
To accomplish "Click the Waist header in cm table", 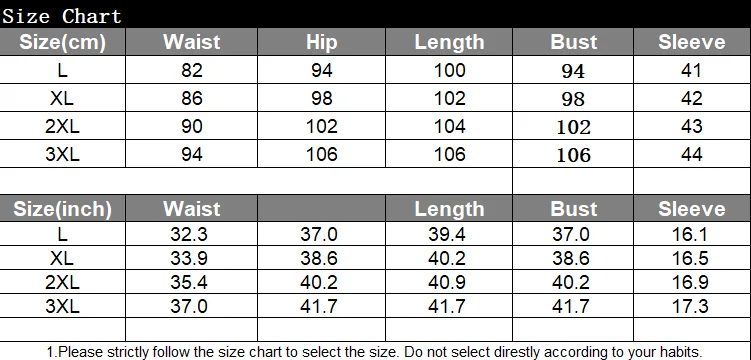I will point(192,42).
